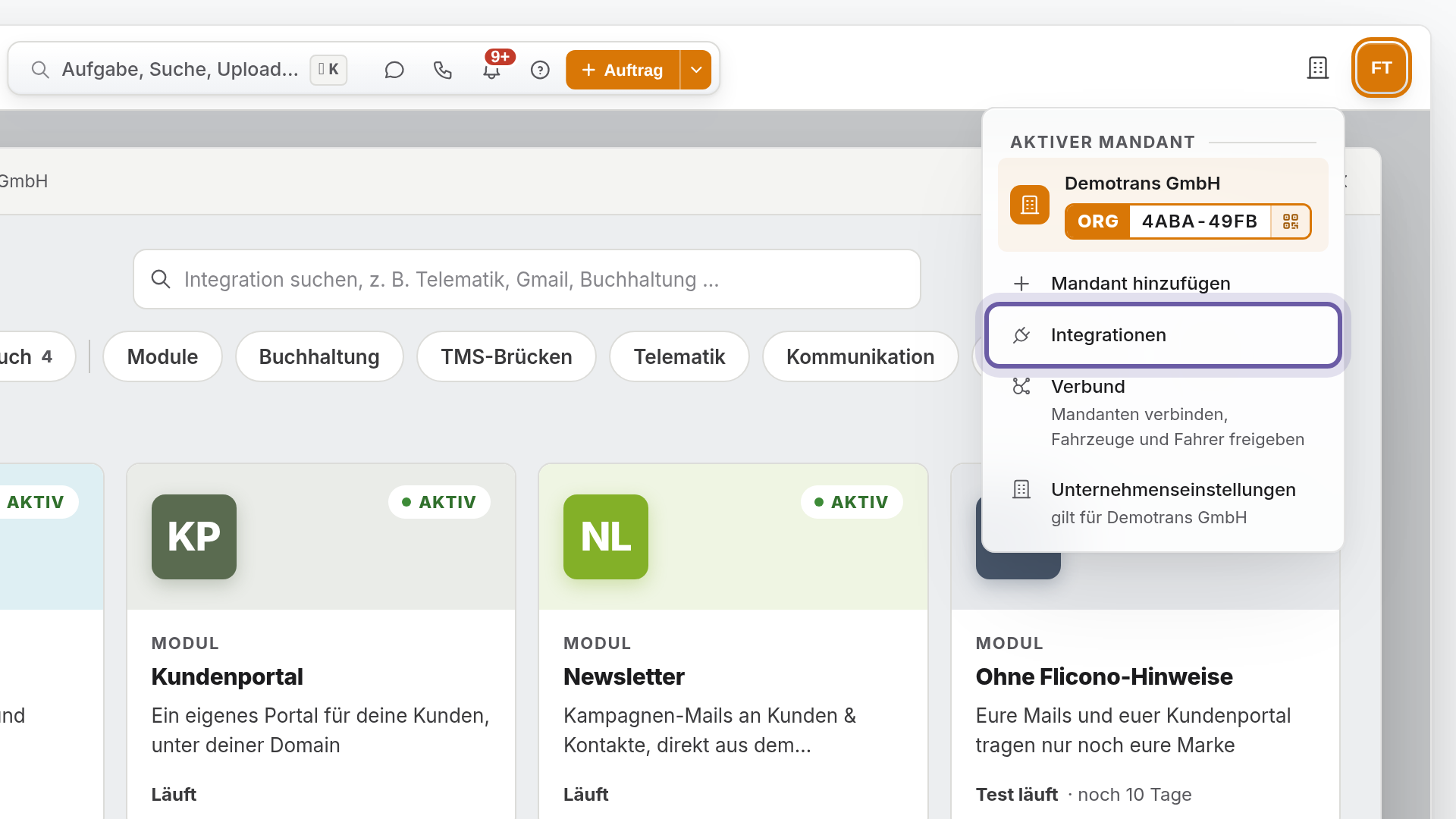Click the Ohne Flicono-Hinweise card title
The image size is (1456, 819).
coord(1104,676)
